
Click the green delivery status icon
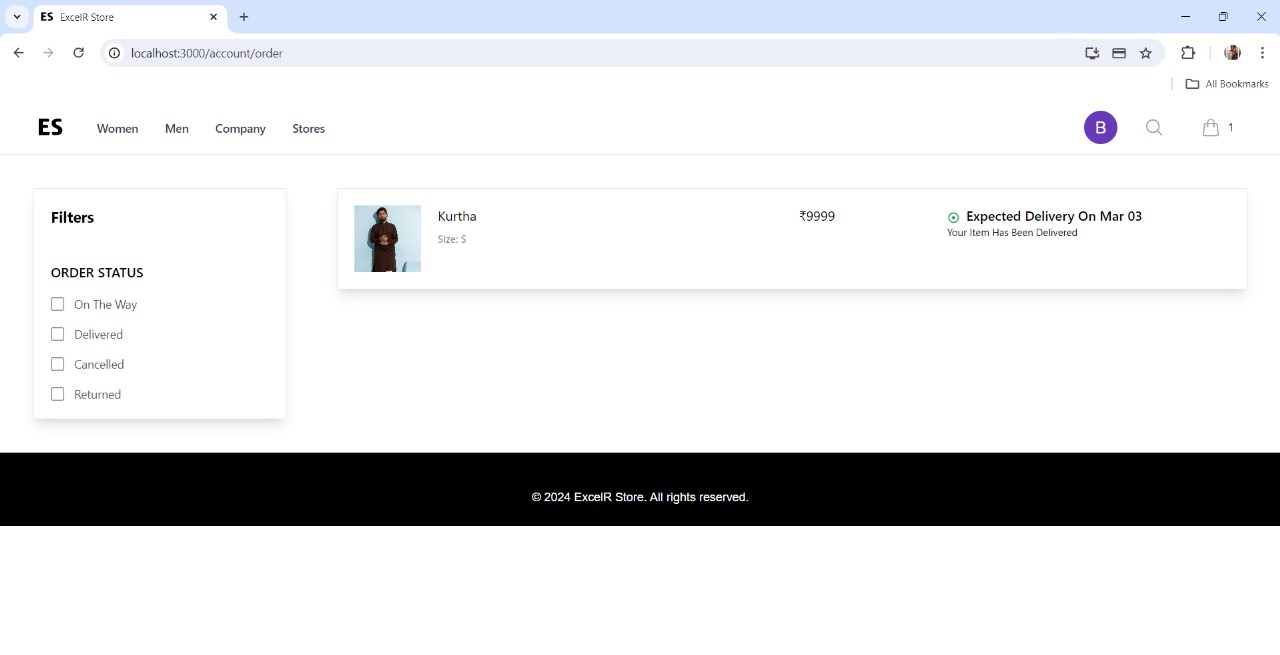click(953, 217)
